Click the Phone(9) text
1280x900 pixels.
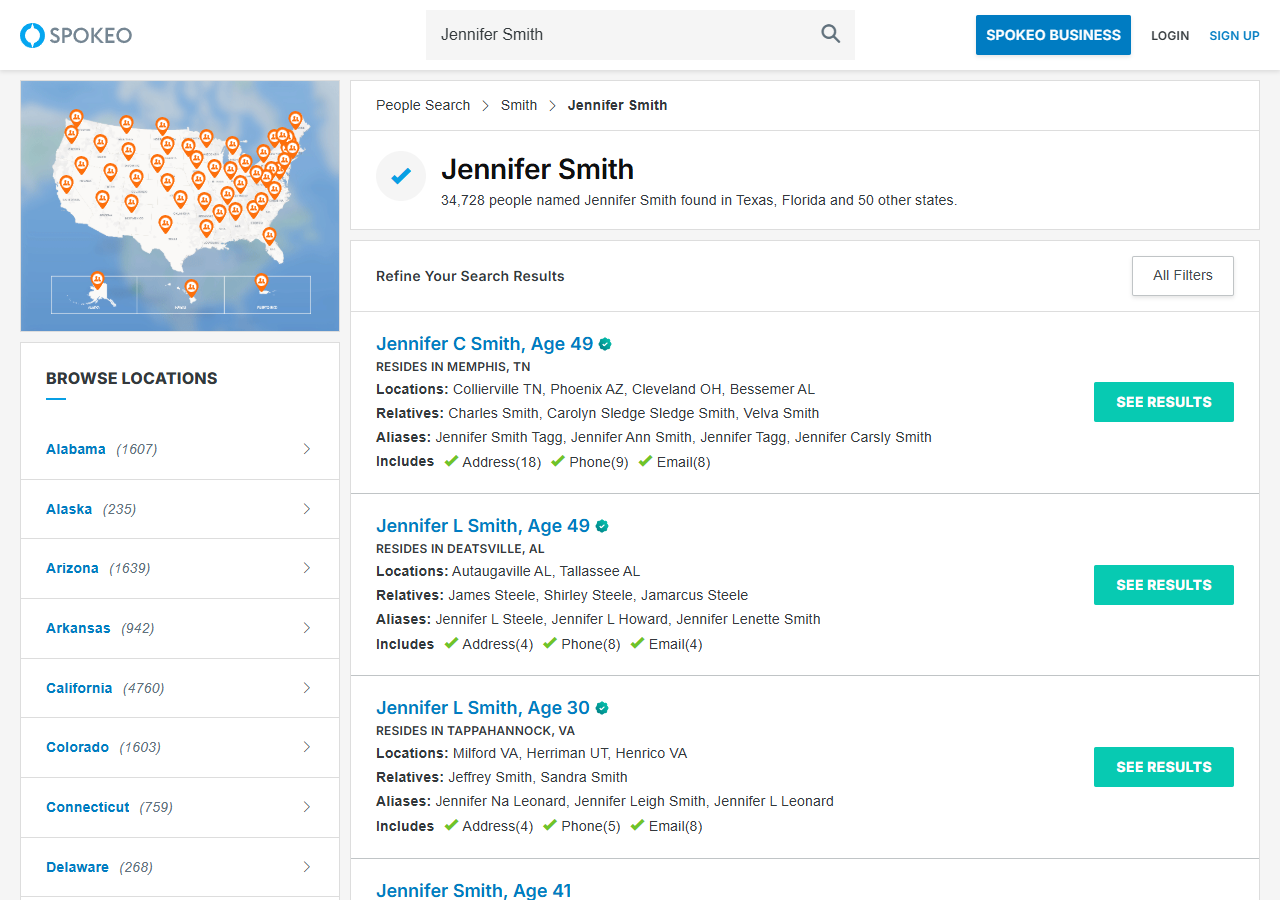click(599, 462)
